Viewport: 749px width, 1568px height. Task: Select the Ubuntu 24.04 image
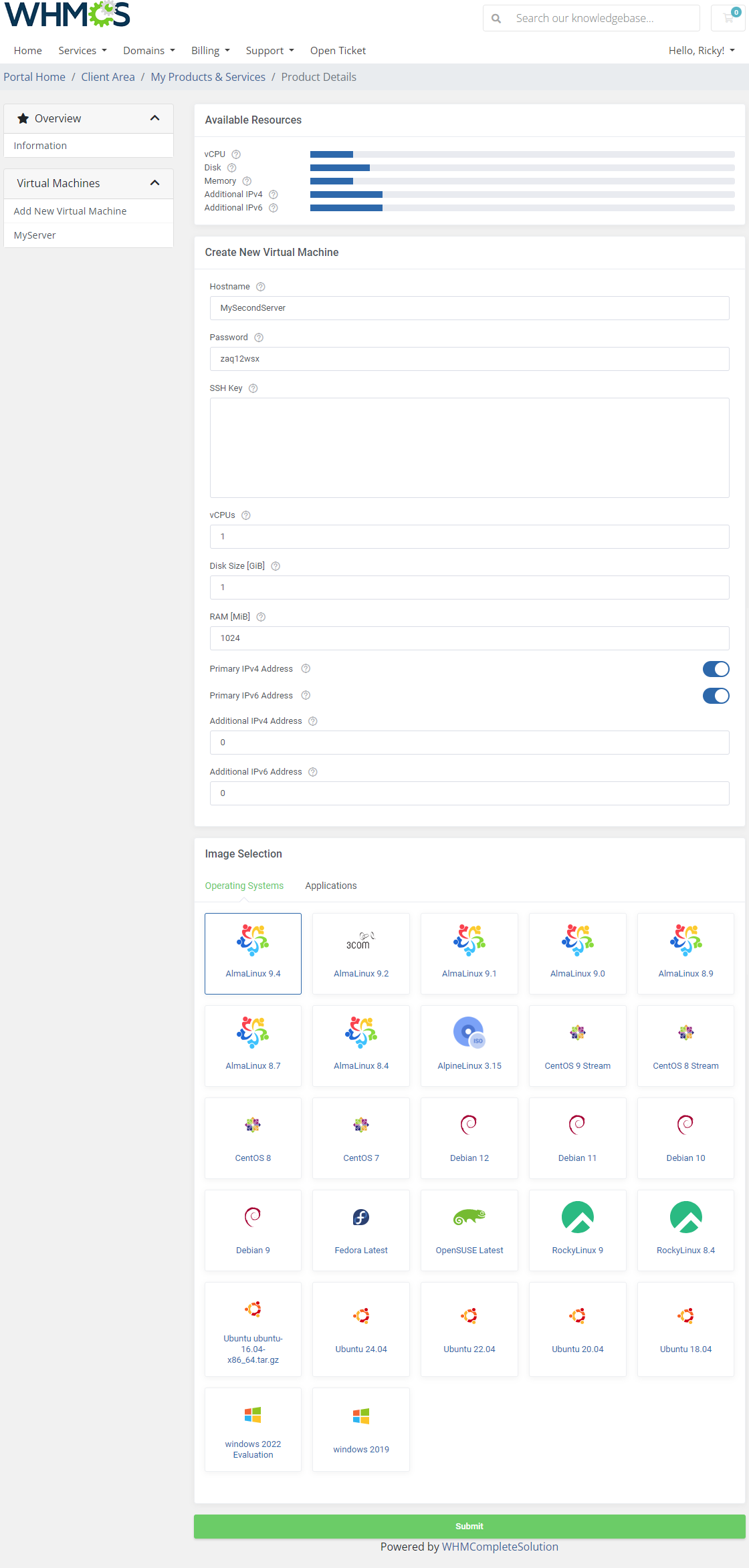(361, 1329)
